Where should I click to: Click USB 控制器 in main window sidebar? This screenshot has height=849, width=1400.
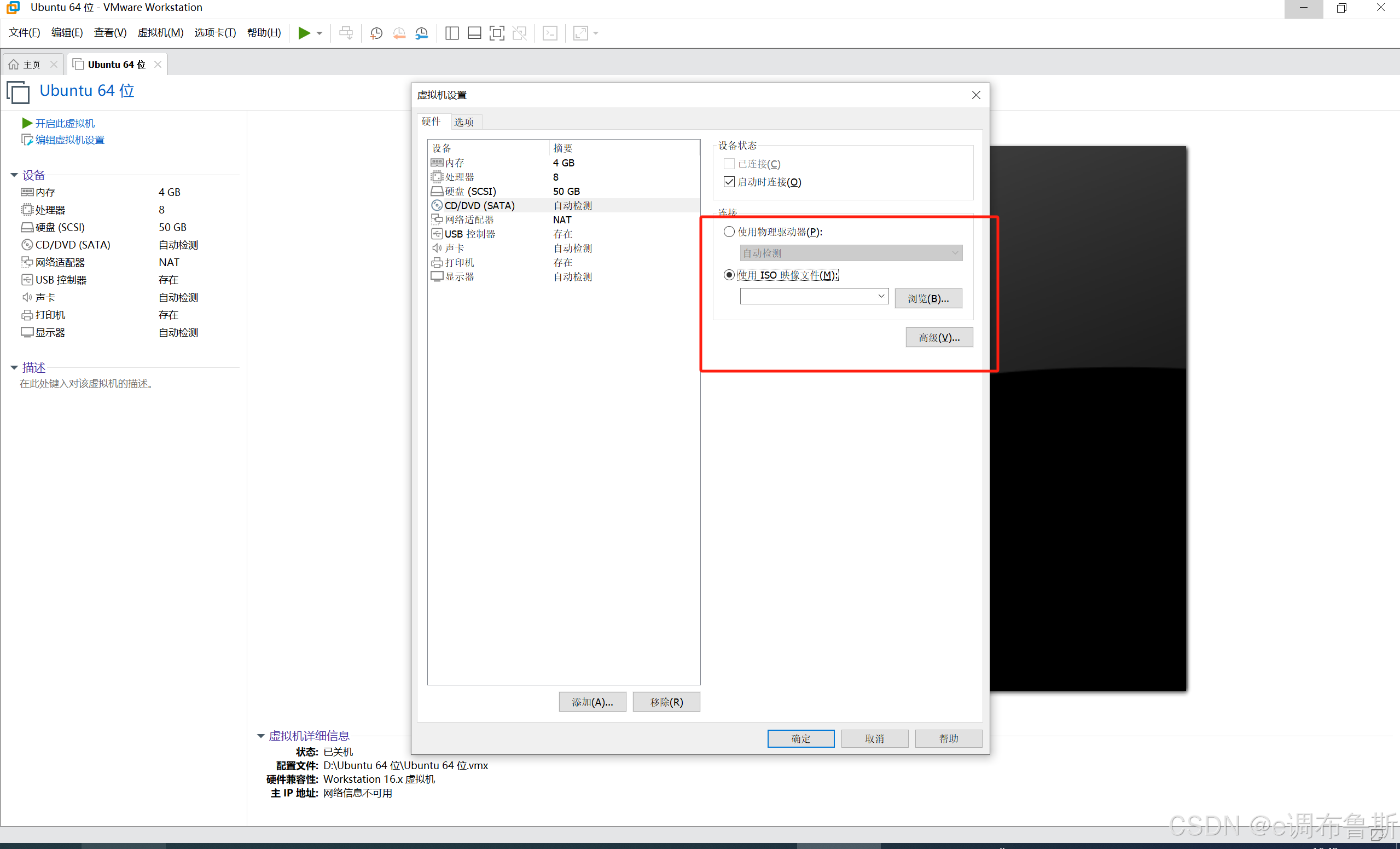point(61,280)
